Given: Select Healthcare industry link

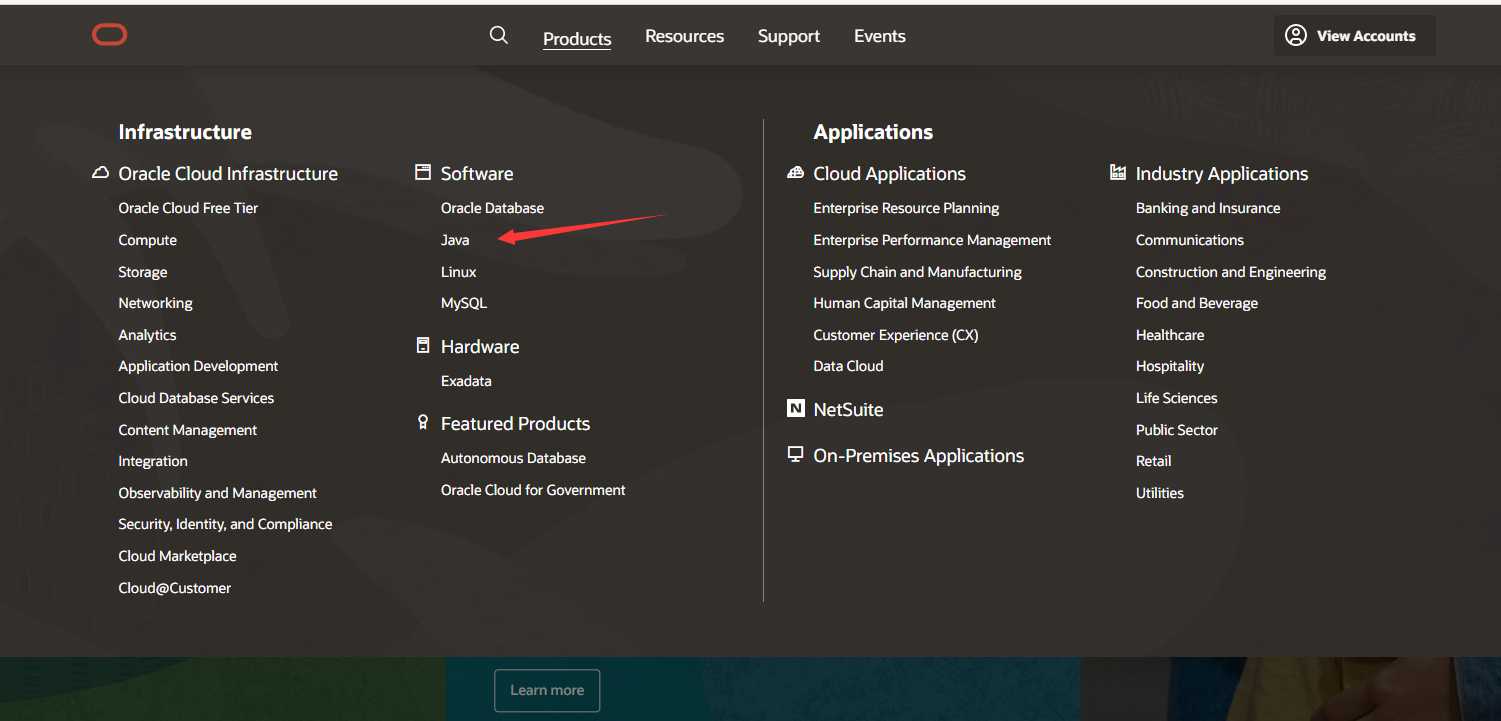Looking at the screenshot, I should [x=1170, y=335].
